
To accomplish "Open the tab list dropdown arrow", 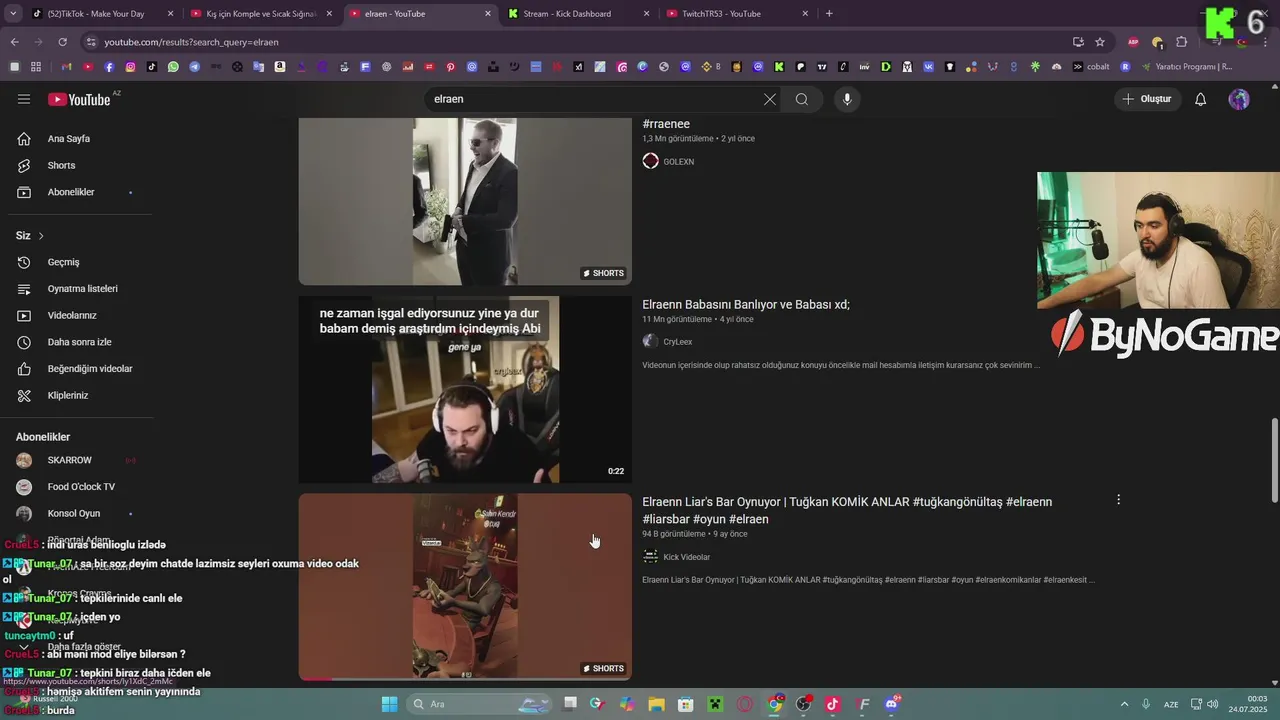I will pos(13,14).
